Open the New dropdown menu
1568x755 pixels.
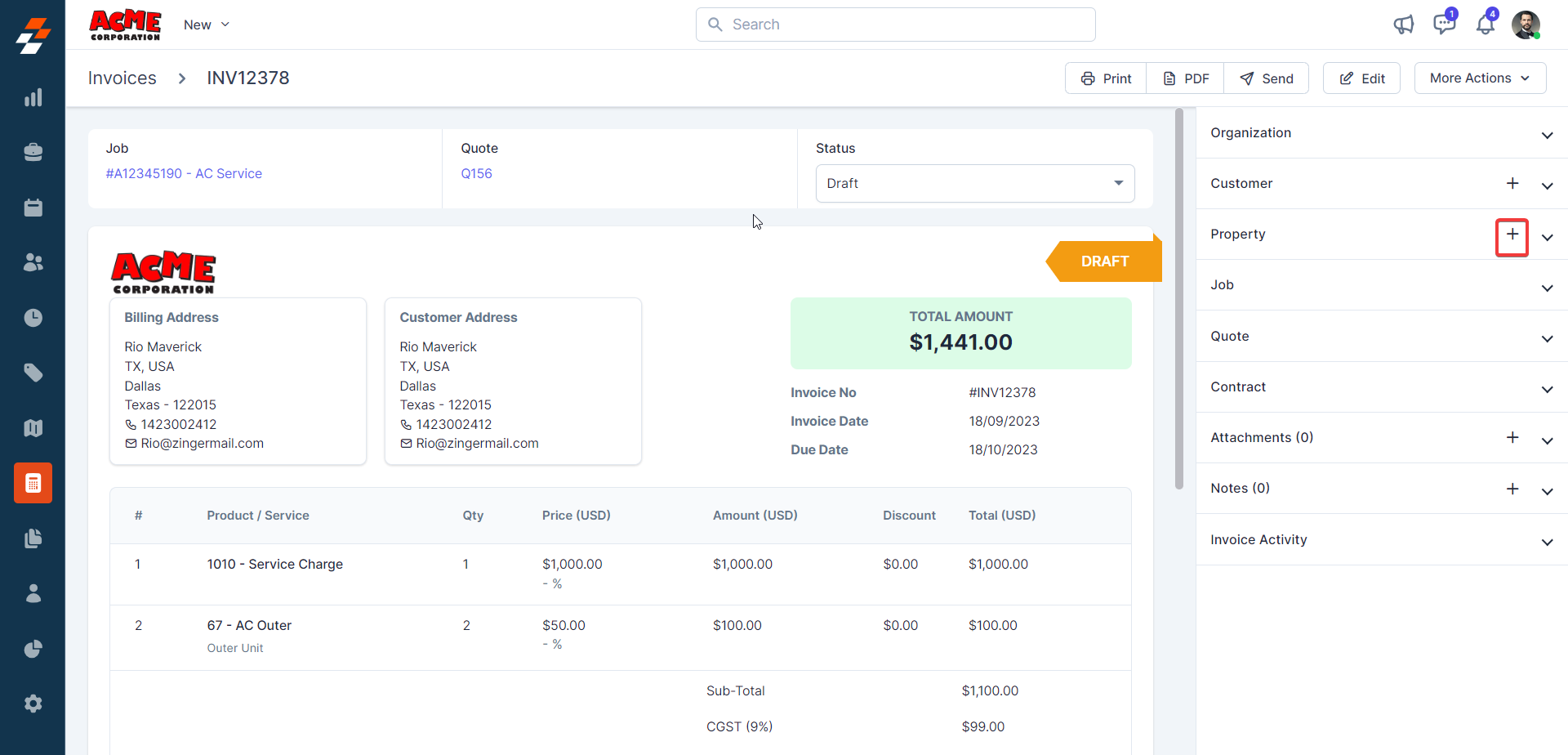pyautogui.click(x=206, y=25)
